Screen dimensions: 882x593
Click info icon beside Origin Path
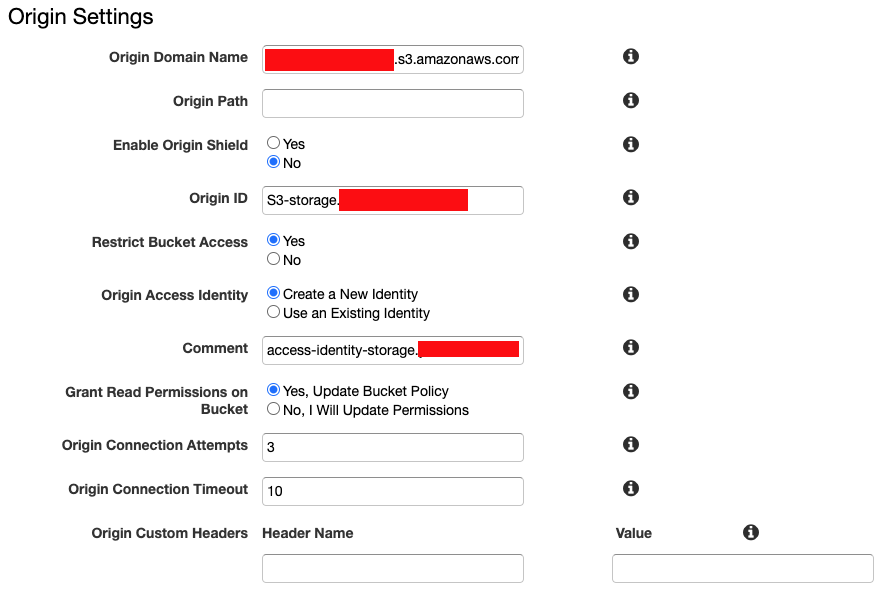[631, 101]
